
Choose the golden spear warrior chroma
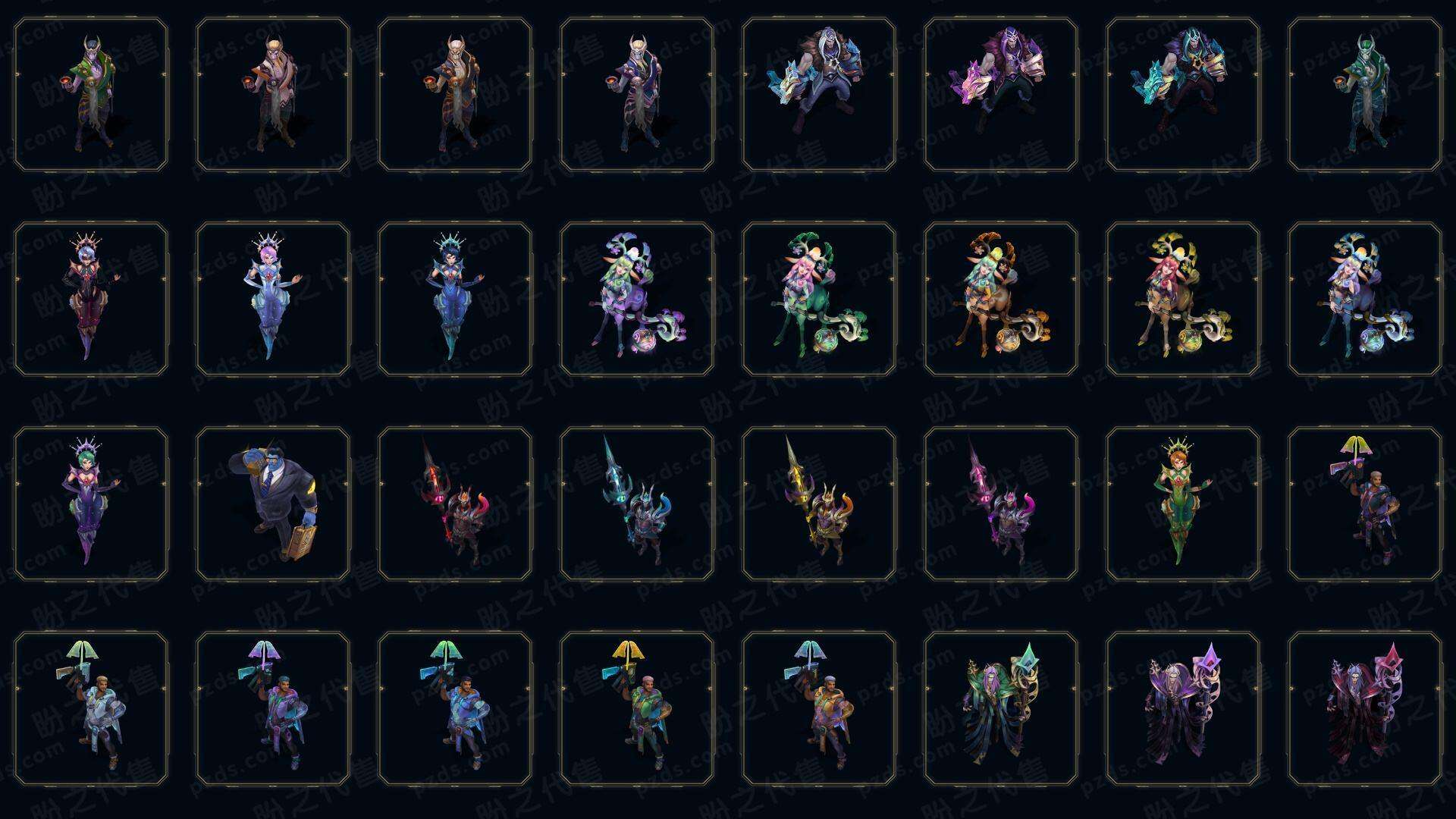point(819,504)
